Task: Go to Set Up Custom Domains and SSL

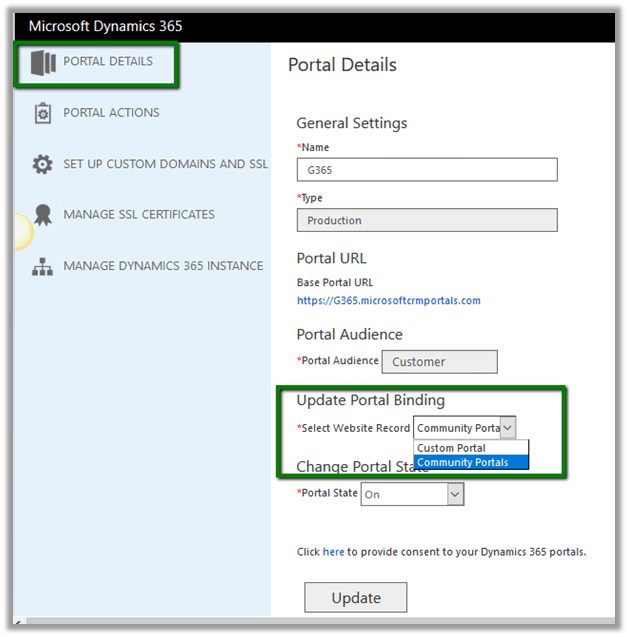Action: (165, 164)
